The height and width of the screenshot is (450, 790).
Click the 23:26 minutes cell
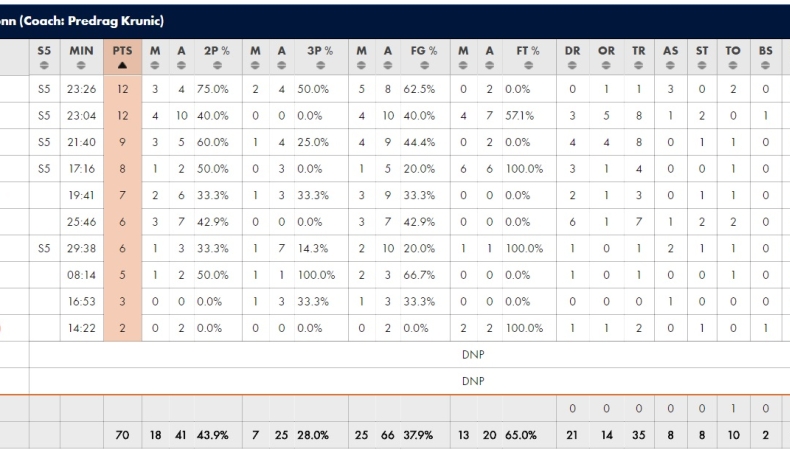pos(78,88)
